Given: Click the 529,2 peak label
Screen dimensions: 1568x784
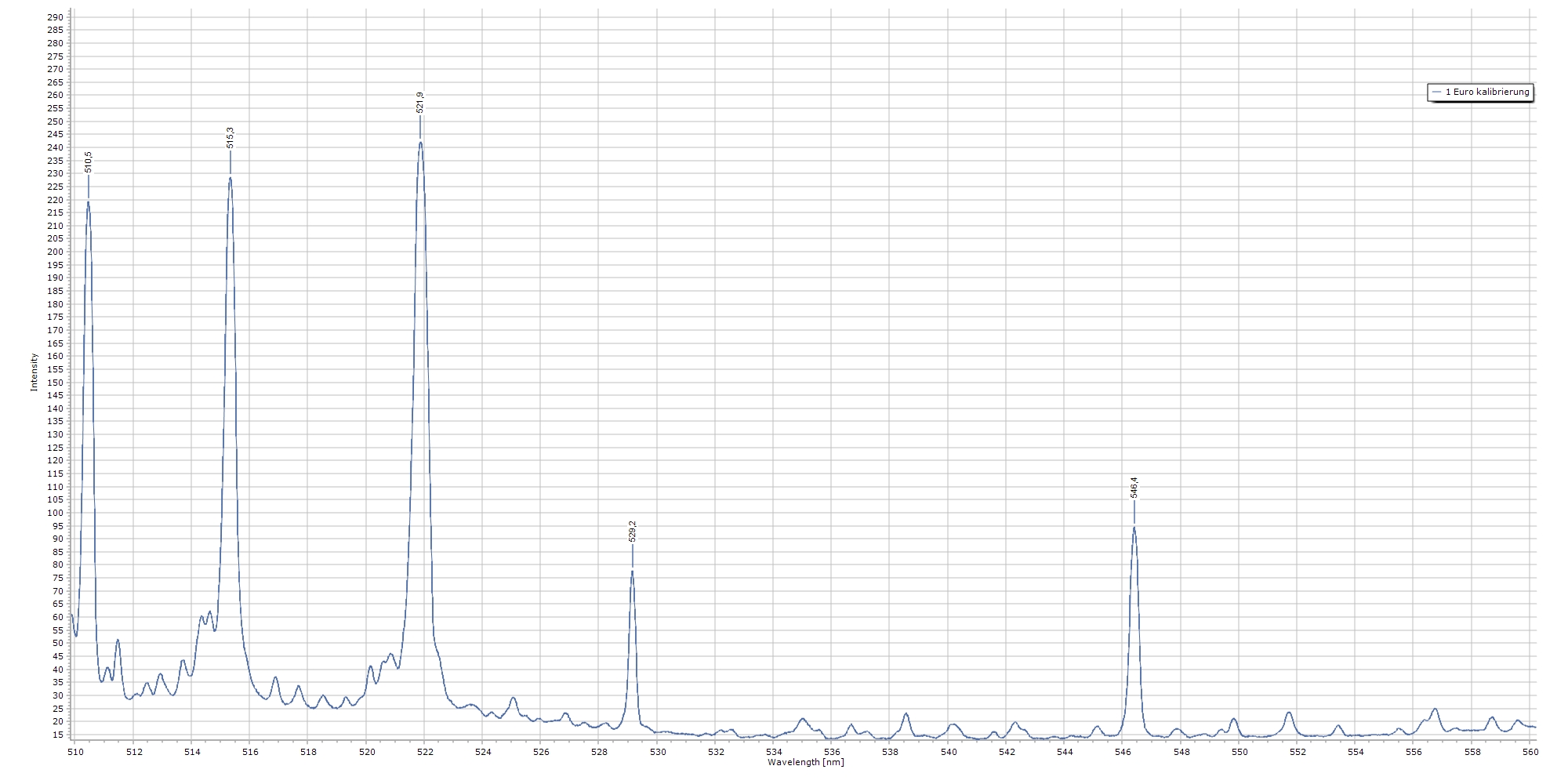Looking at the screenshot, I should [633, 531].
